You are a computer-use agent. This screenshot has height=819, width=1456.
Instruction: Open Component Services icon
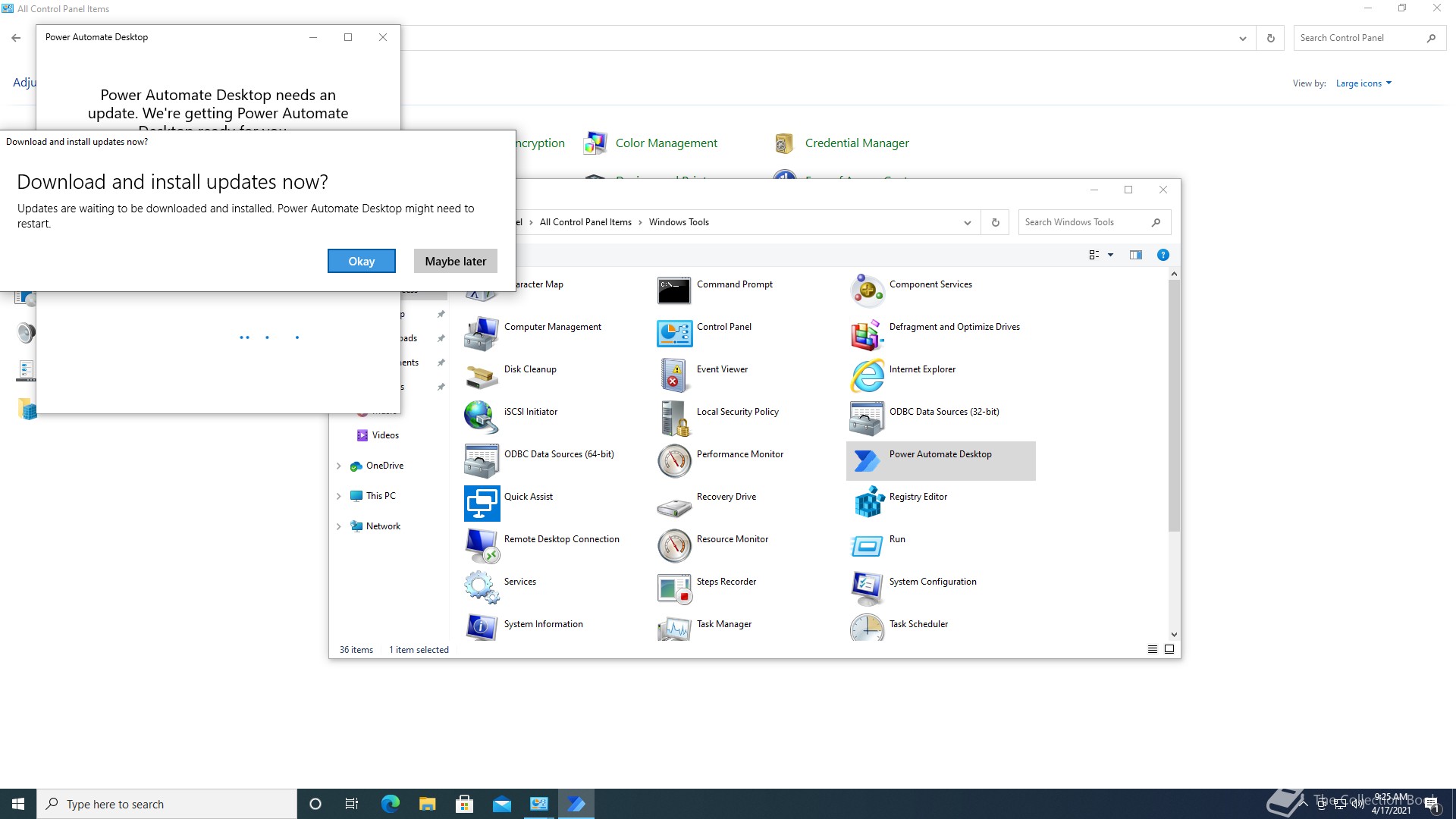[867, 290]
